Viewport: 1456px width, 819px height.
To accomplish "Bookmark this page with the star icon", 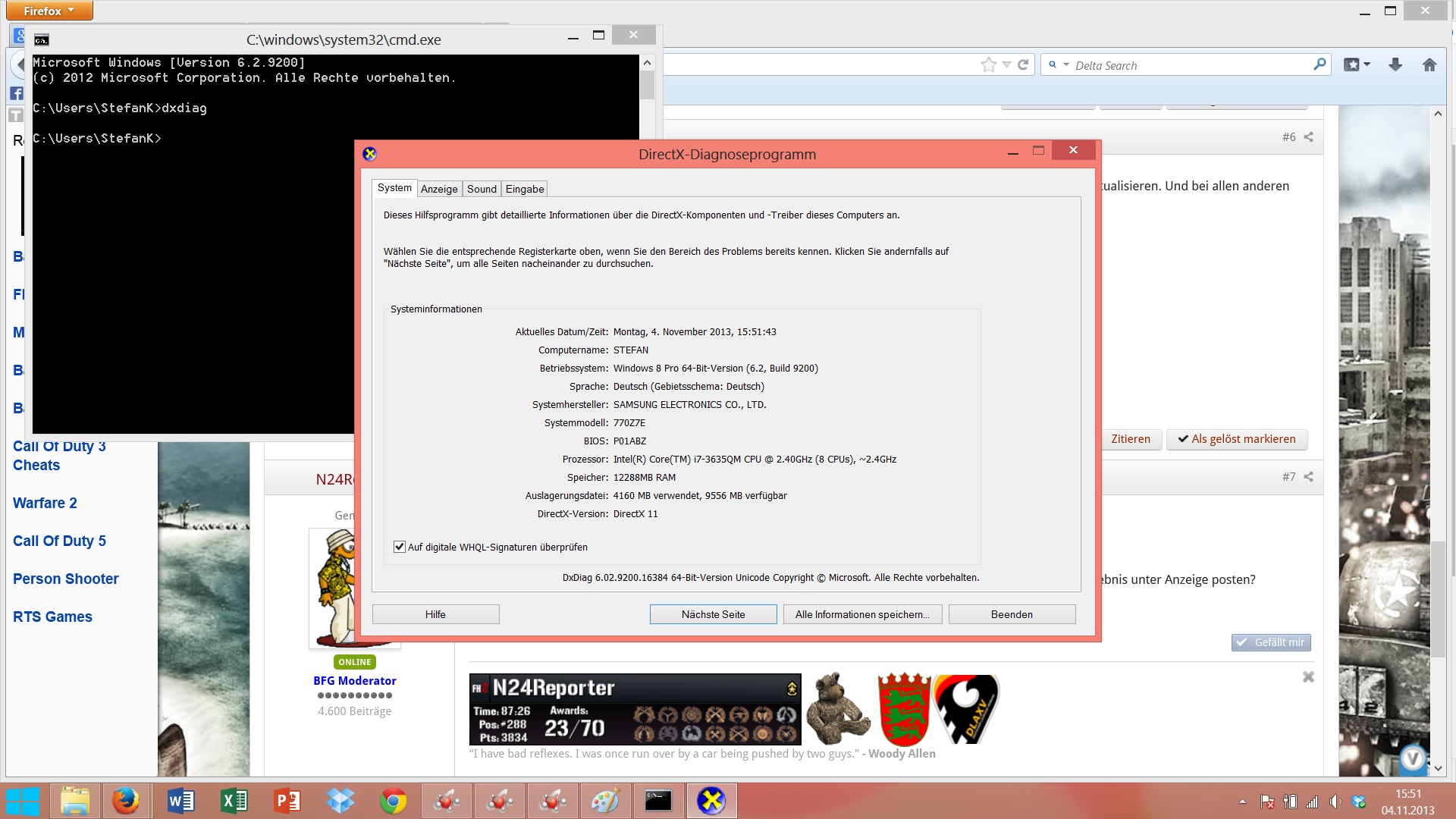I will (988, 65).
